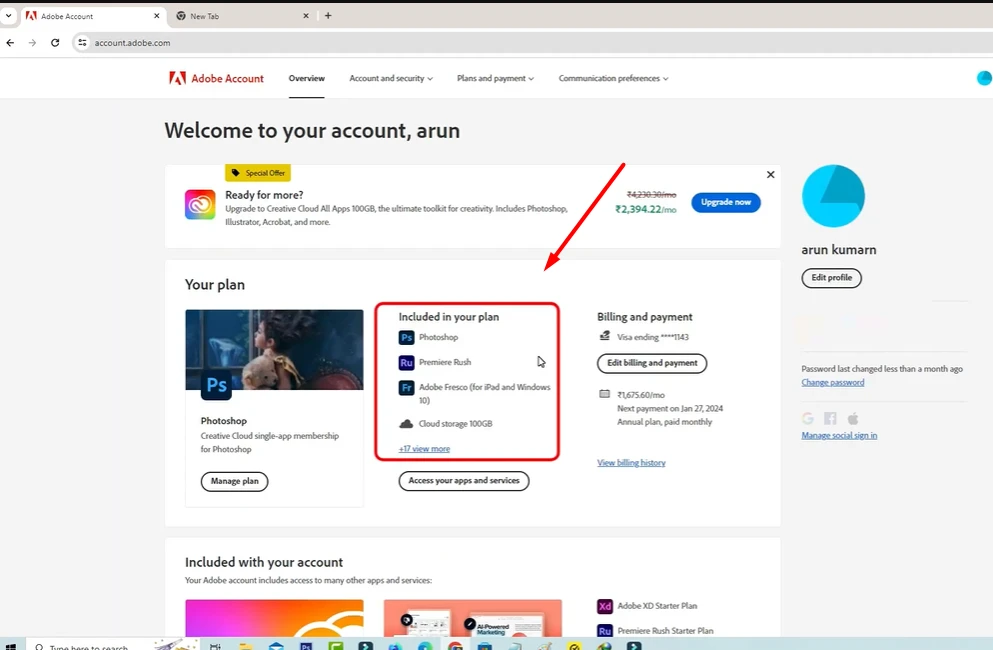993x650 pixels.
Task: Dismiss the special offer banner
Action: (x=770, y=174)
